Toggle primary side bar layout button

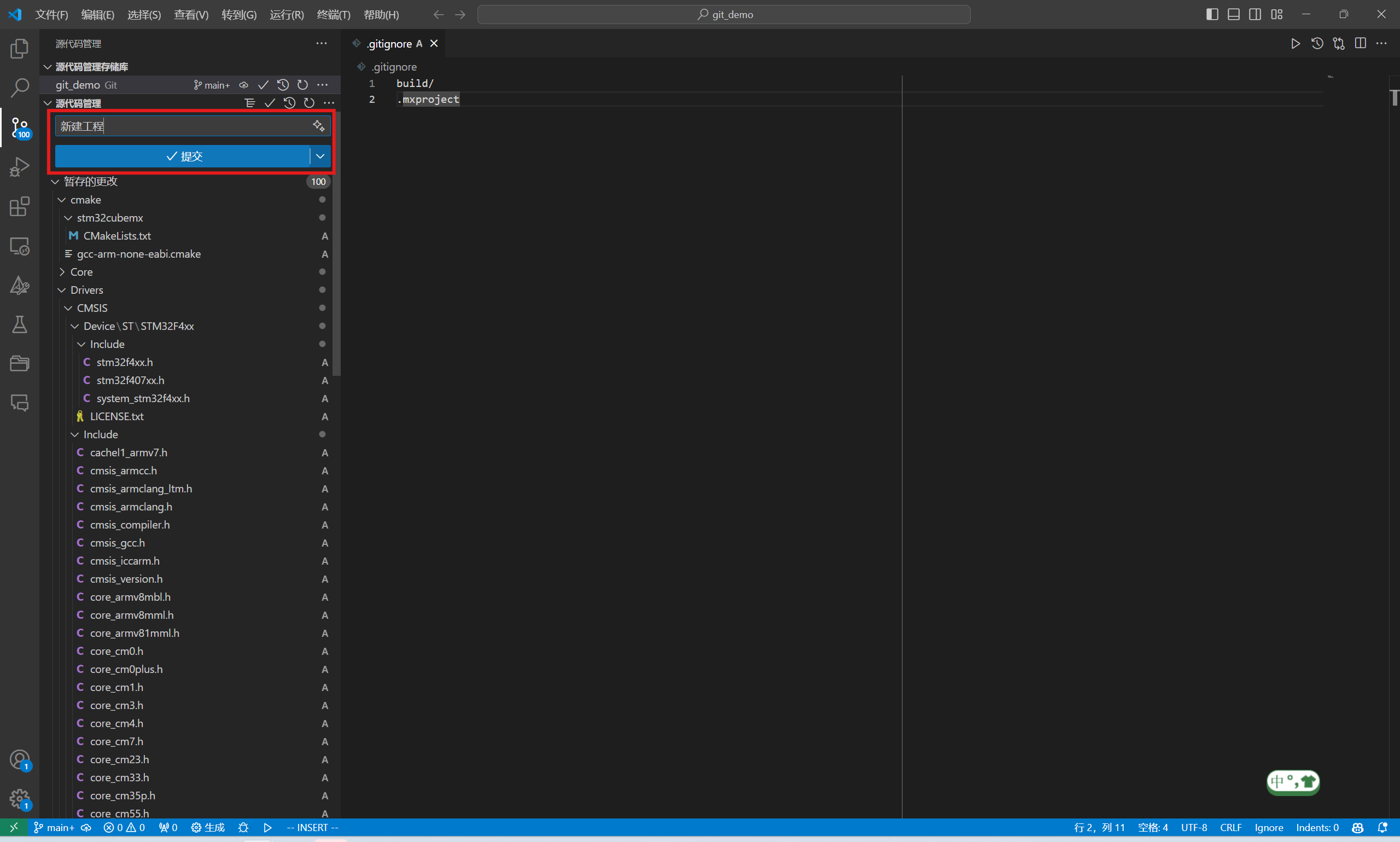(1212, 14)
